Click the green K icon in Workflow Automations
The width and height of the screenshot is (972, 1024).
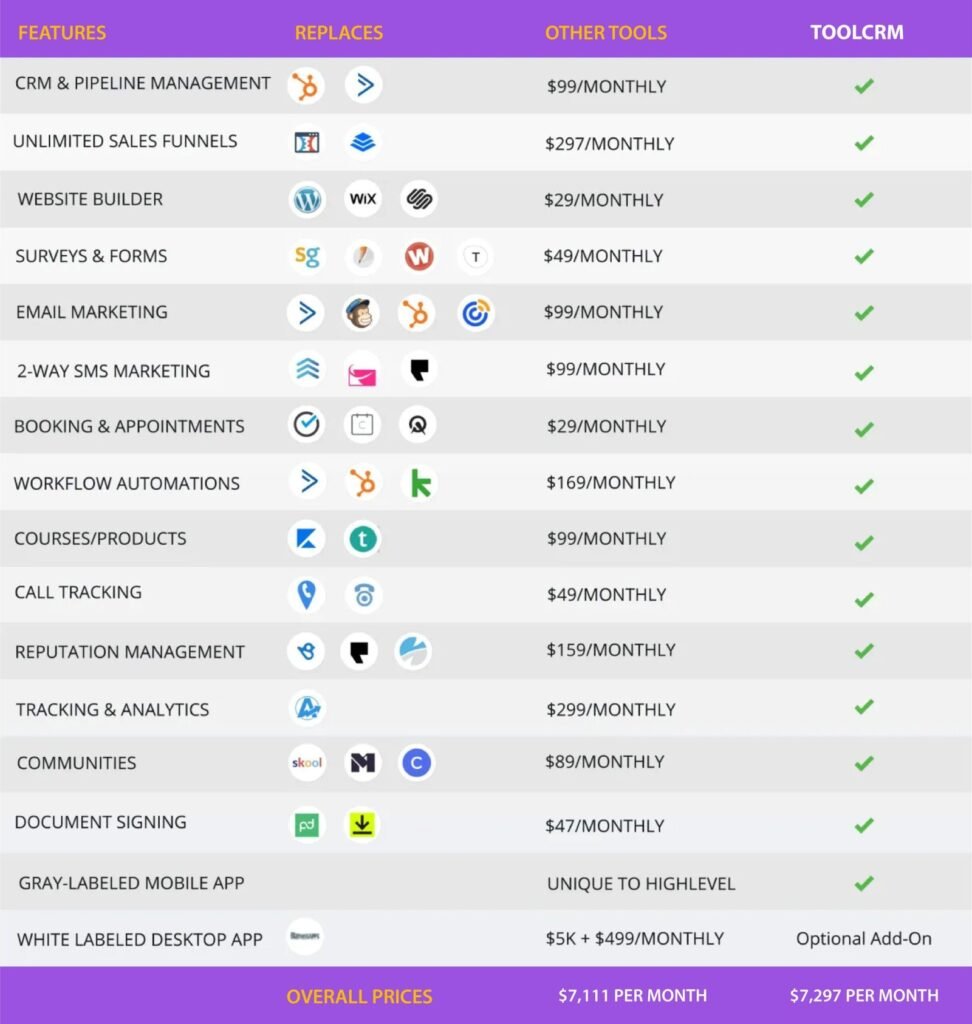tap(420, 483)
